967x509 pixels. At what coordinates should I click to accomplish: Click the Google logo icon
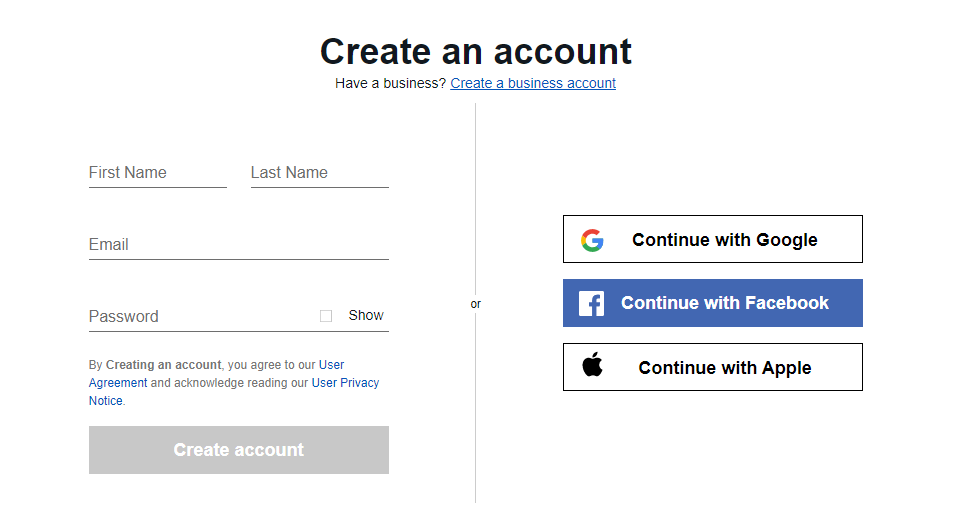pos(592,240)
